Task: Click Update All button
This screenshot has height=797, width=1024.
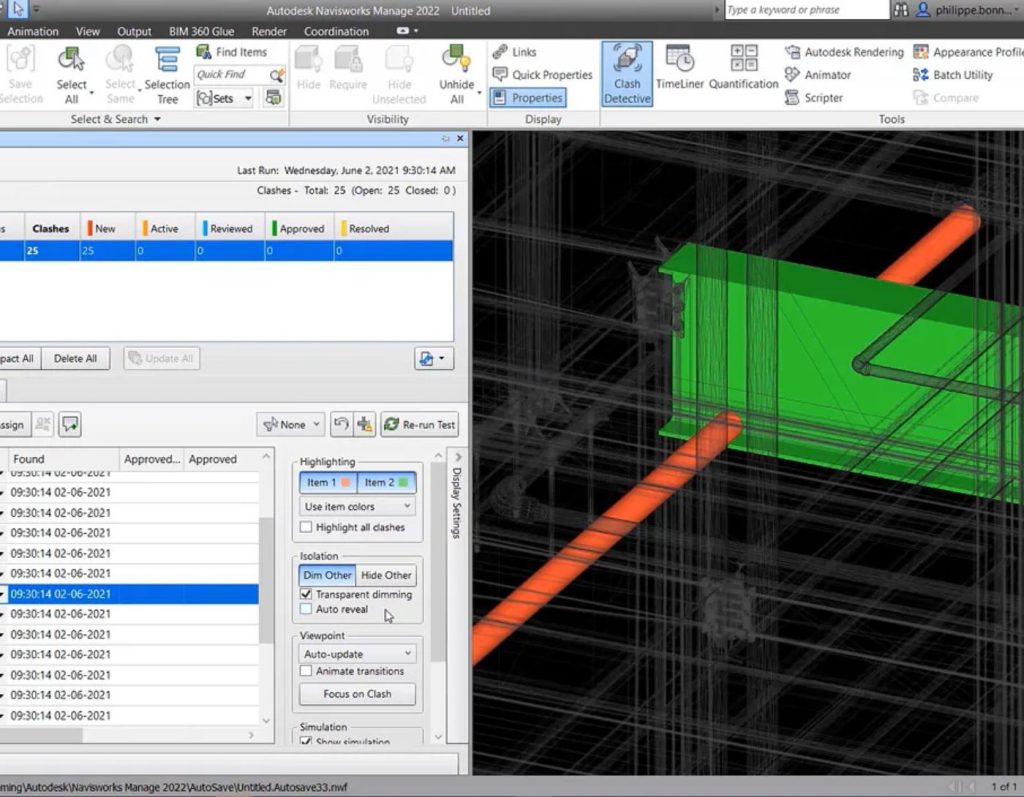Action: coord(161,359)
